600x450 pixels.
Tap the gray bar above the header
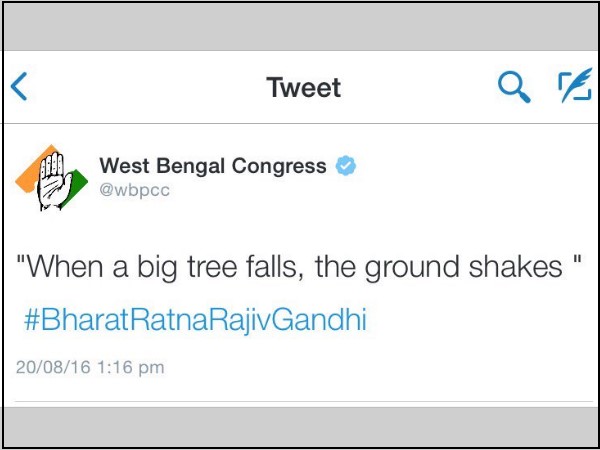(300, 27)
